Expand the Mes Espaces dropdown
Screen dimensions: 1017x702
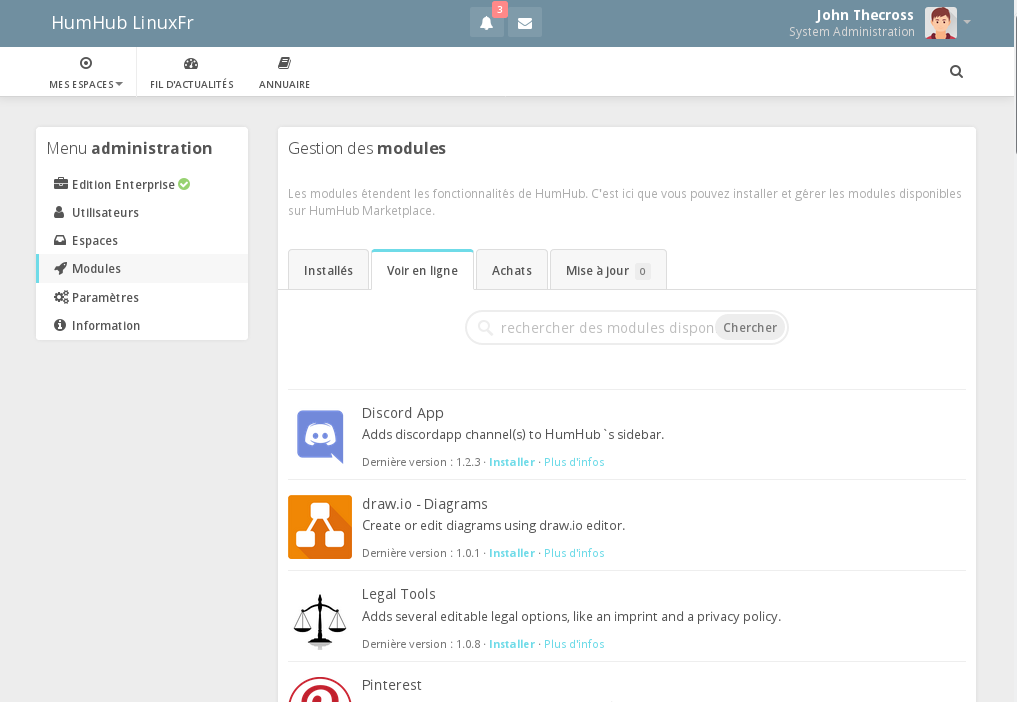click(x=86, y=72)
